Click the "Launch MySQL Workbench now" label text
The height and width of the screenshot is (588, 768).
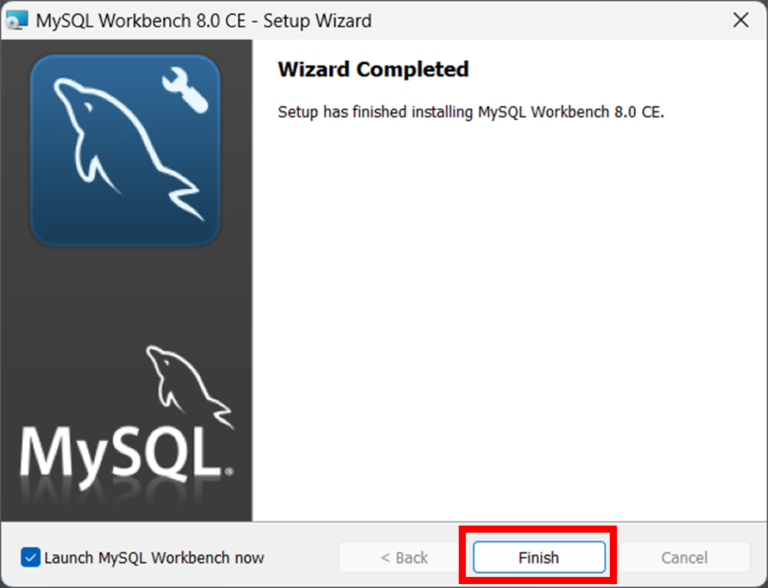[x=154, y=557]
